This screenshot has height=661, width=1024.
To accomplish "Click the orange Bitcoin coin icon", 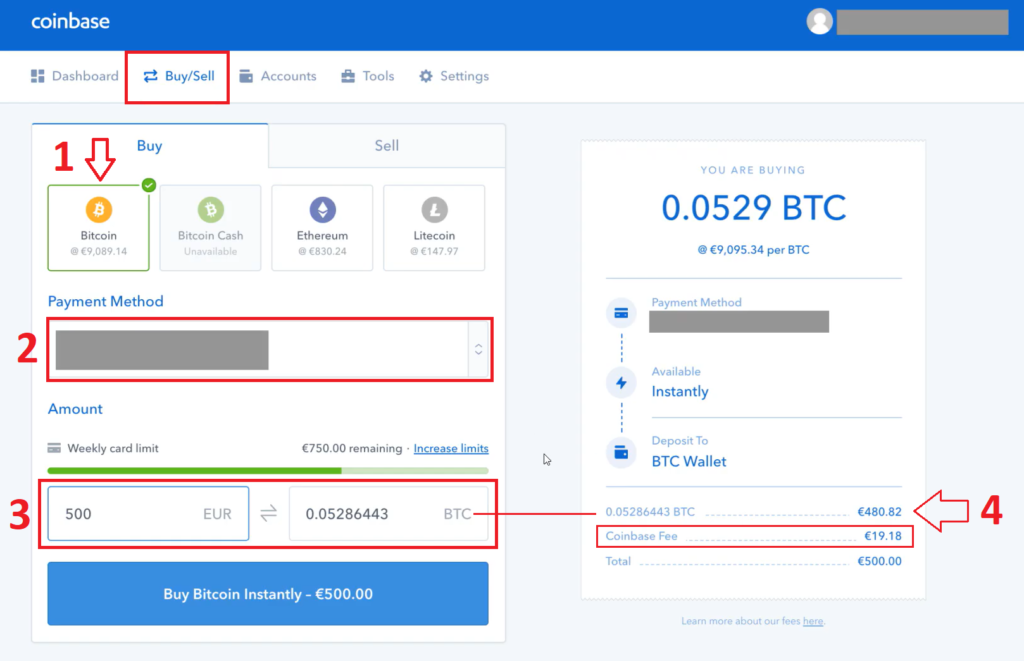I will point(99,210).
